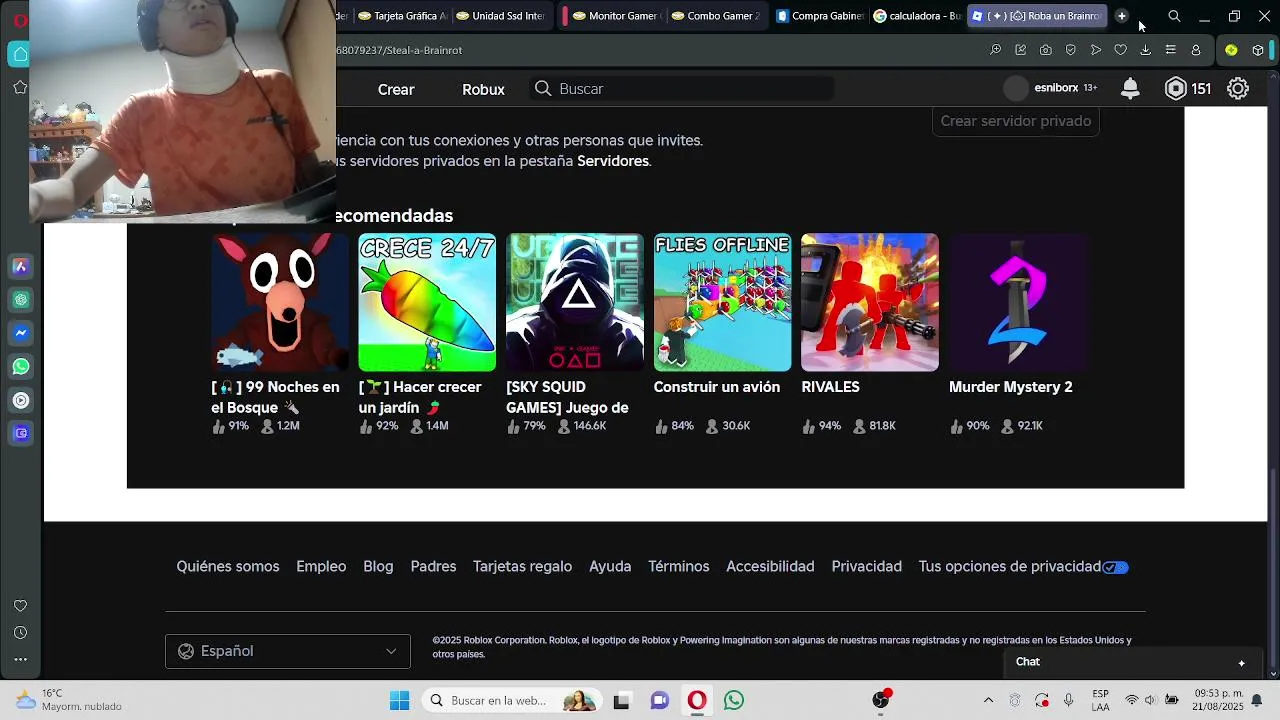Open bookmarks heart at sidebar bottom
Viewport: 1280px width, 720px height.
pos(20,606)
